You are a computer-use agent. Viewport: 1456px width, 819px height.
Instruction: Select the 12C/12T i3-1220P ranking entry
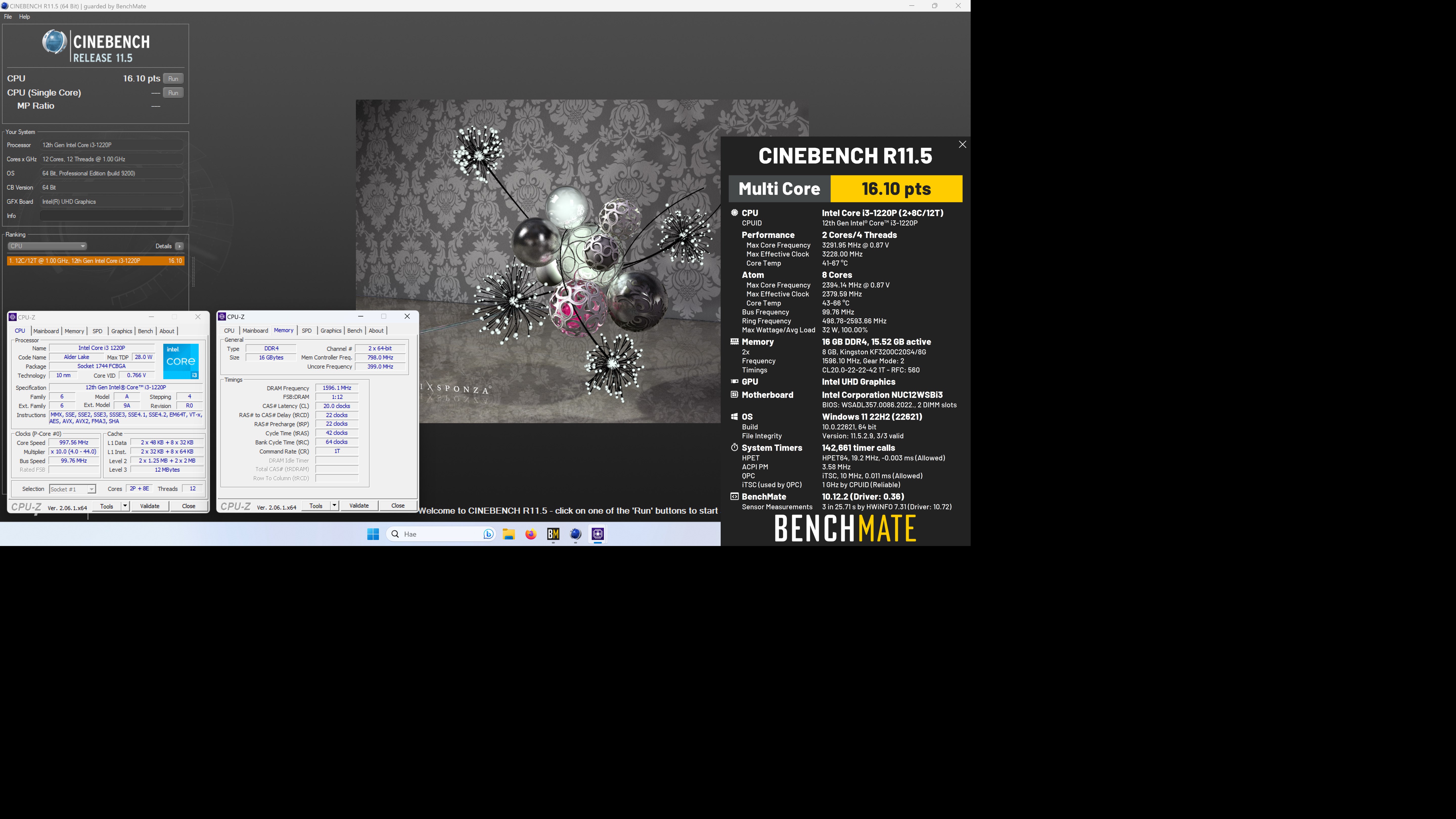pyautogui.click(x=96, y=261)
